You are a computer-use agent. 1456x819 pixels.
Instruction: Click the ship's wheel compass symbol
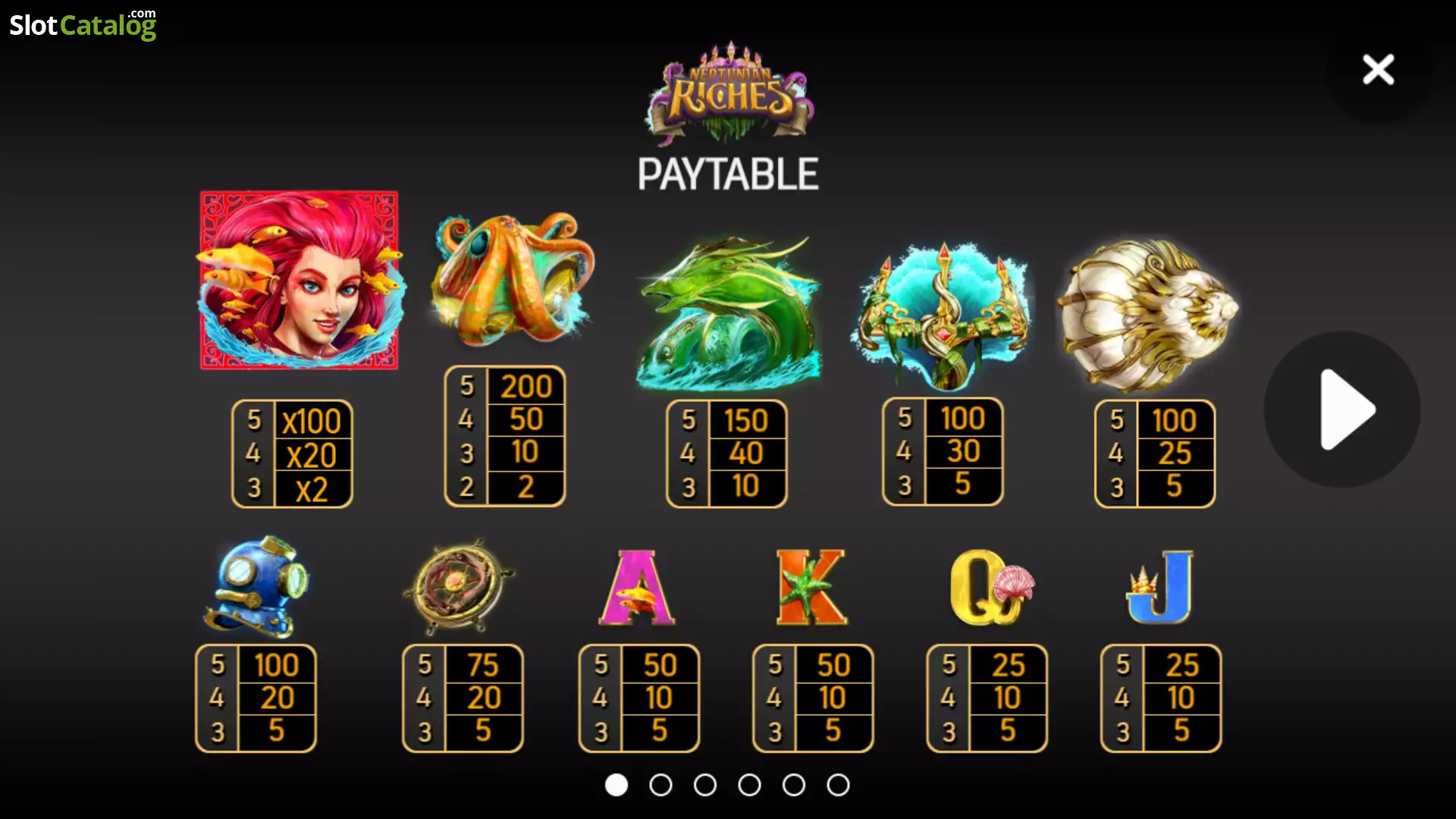[x=458, y=586]
